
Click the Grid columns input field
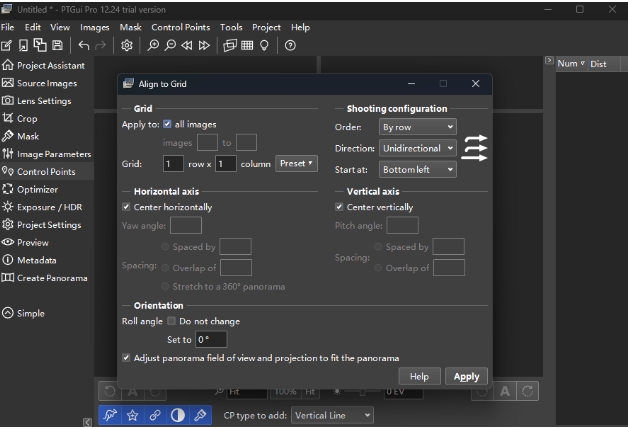click(225, 164)
